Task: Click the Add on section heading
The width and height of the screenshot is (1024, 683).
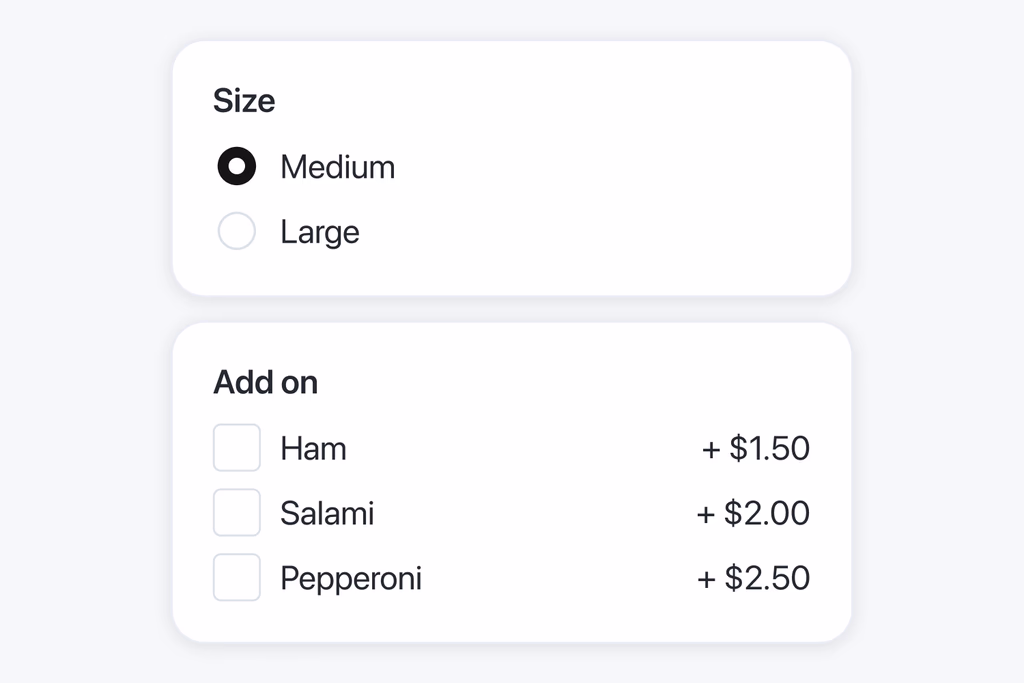Action: tap(265, 382)
